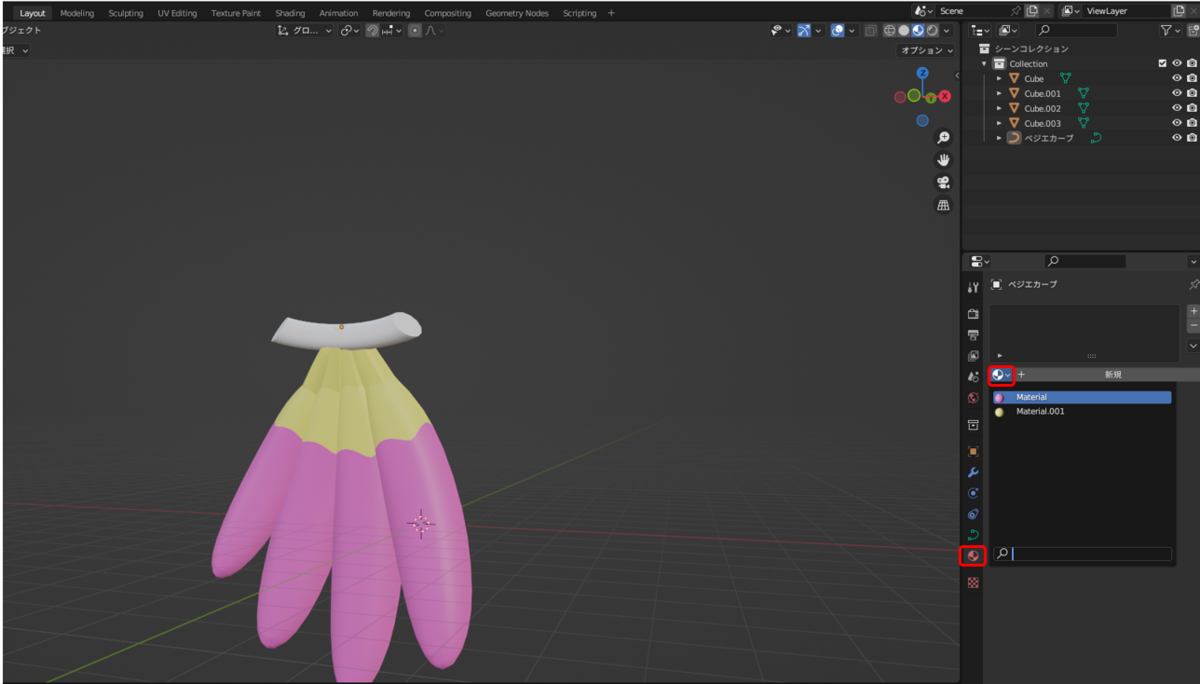Expand the Cube.002 tree item
This screenshot has width=1200, height=684.
pyautogui.click(x=999, y=109)
